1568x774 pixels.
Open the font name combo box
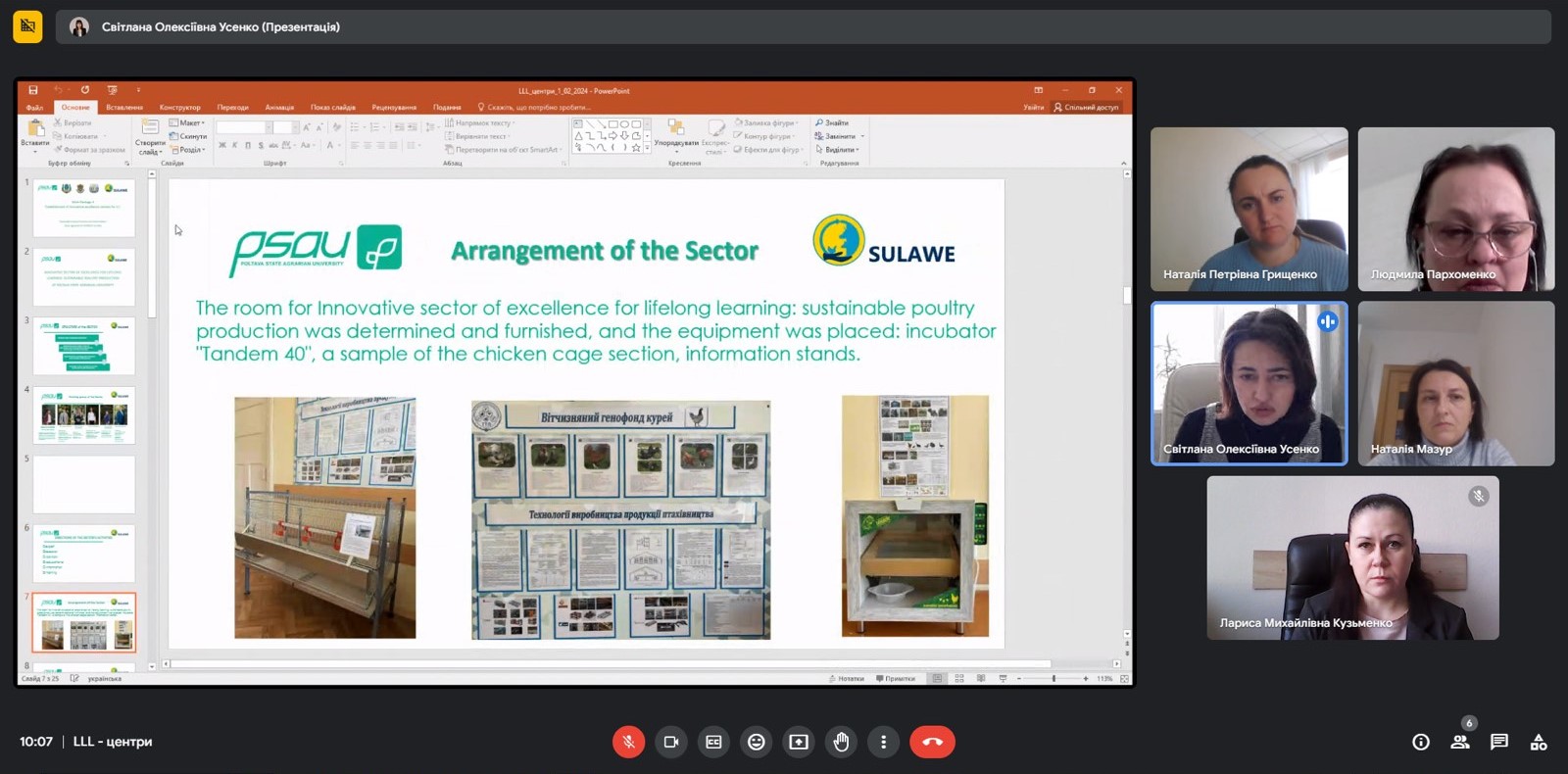243,127
